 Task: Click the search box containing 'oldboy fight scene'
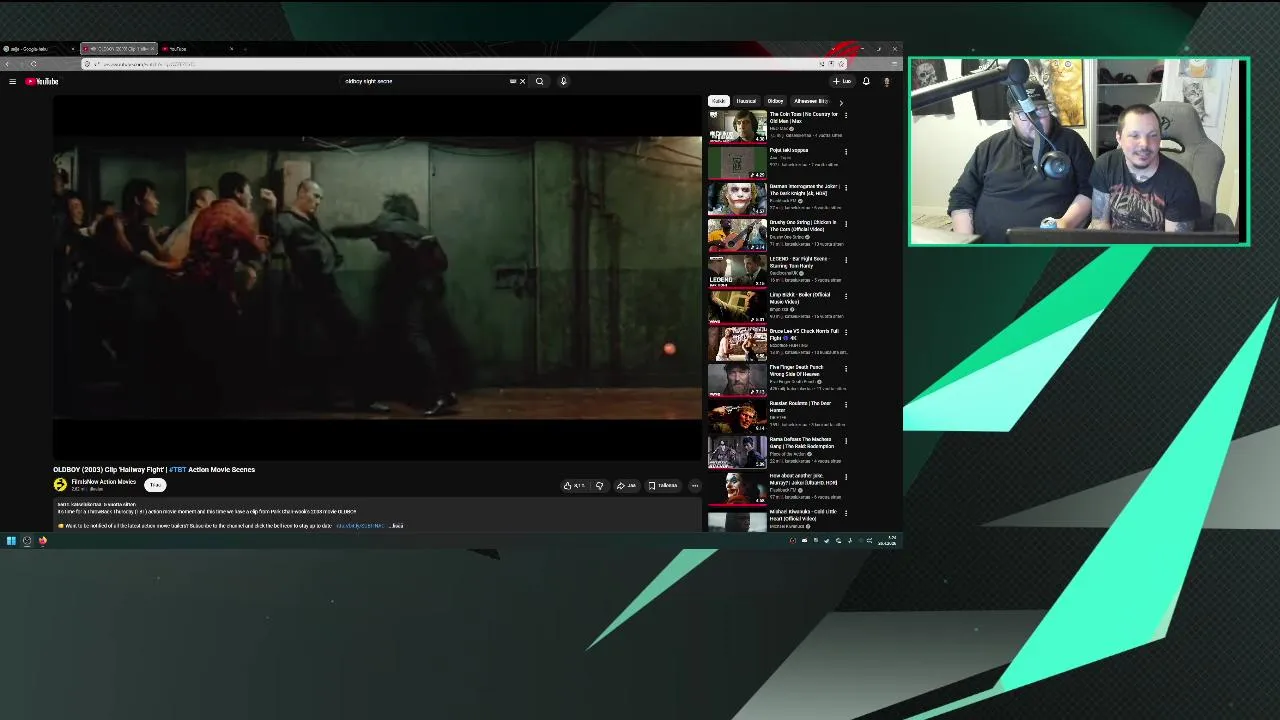425,81
